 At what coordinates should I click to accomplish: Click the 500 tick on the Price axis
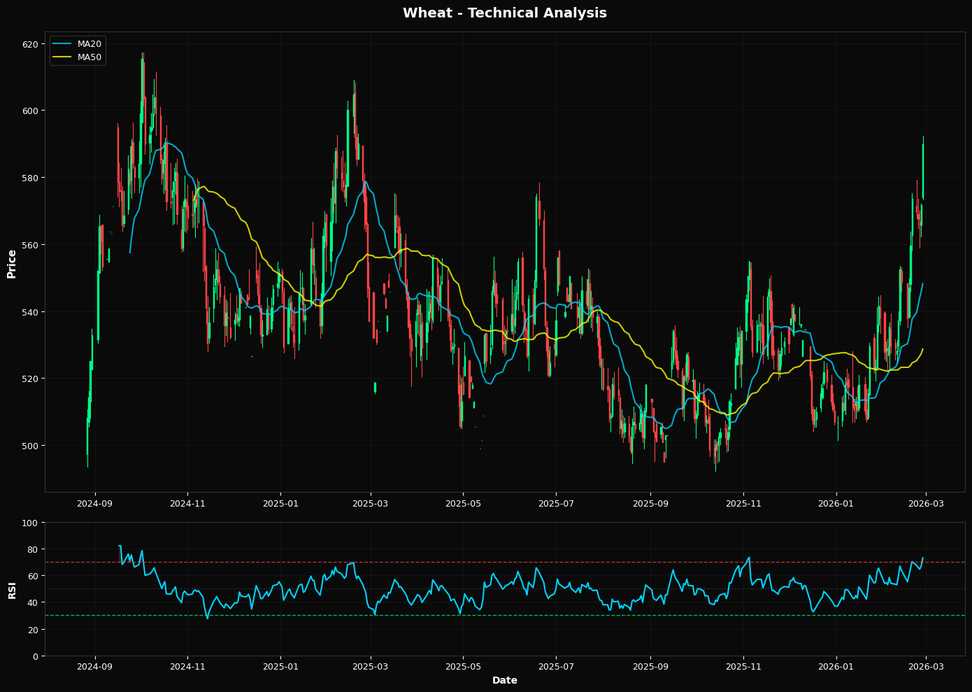click(x=32, y=446)
